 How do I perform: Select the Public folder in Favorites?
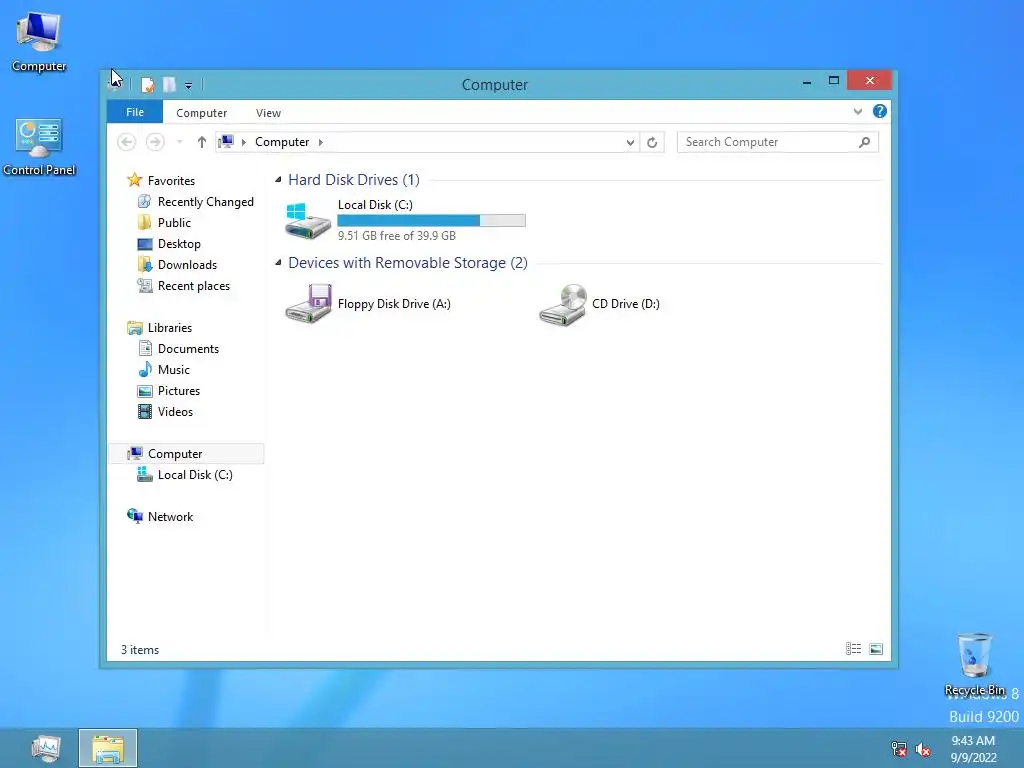tap(174, 223)
